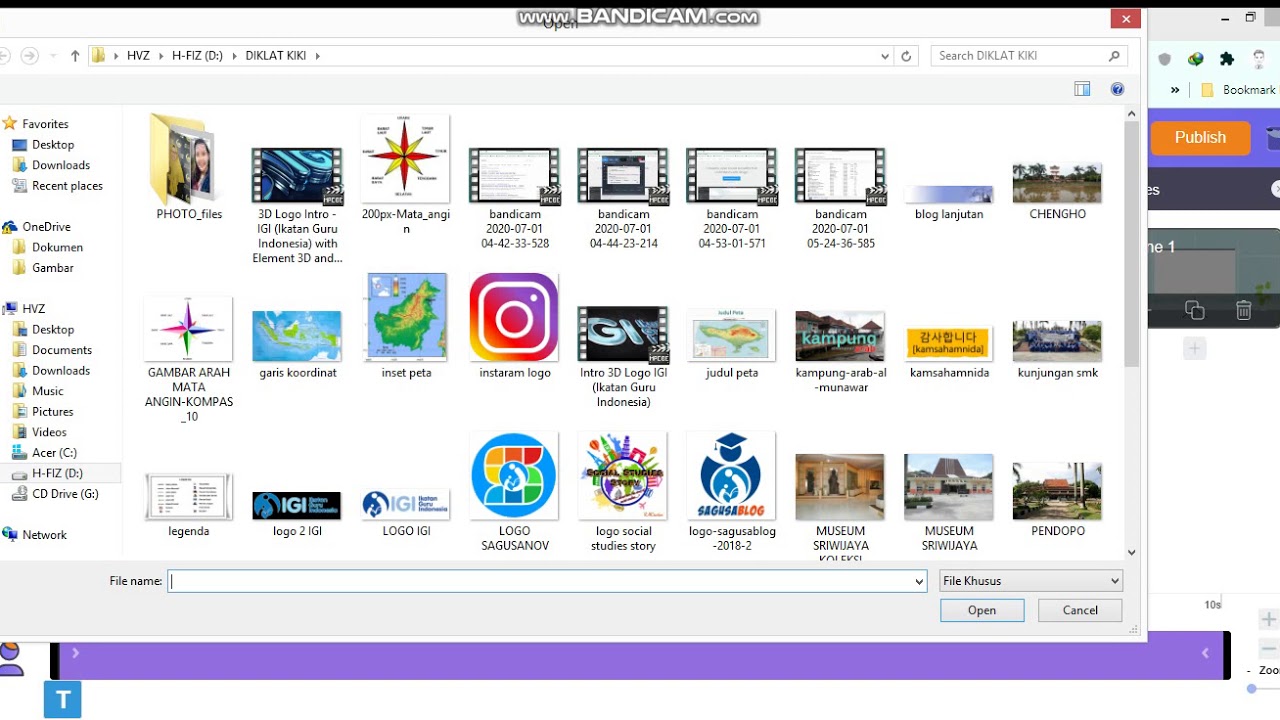Screen dimensions: 1280x720
Task: Click H-FIZ (D:) in the address breadcrumb
Action: click(x=197, y=56)
